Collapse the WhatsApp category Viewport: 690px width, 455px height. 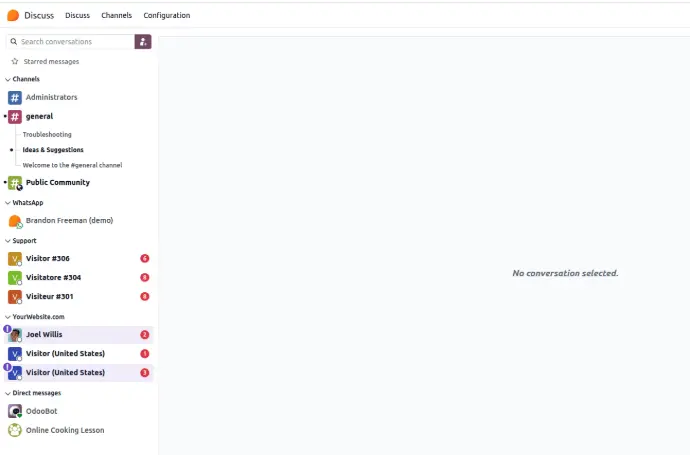[x=7, y=203]
